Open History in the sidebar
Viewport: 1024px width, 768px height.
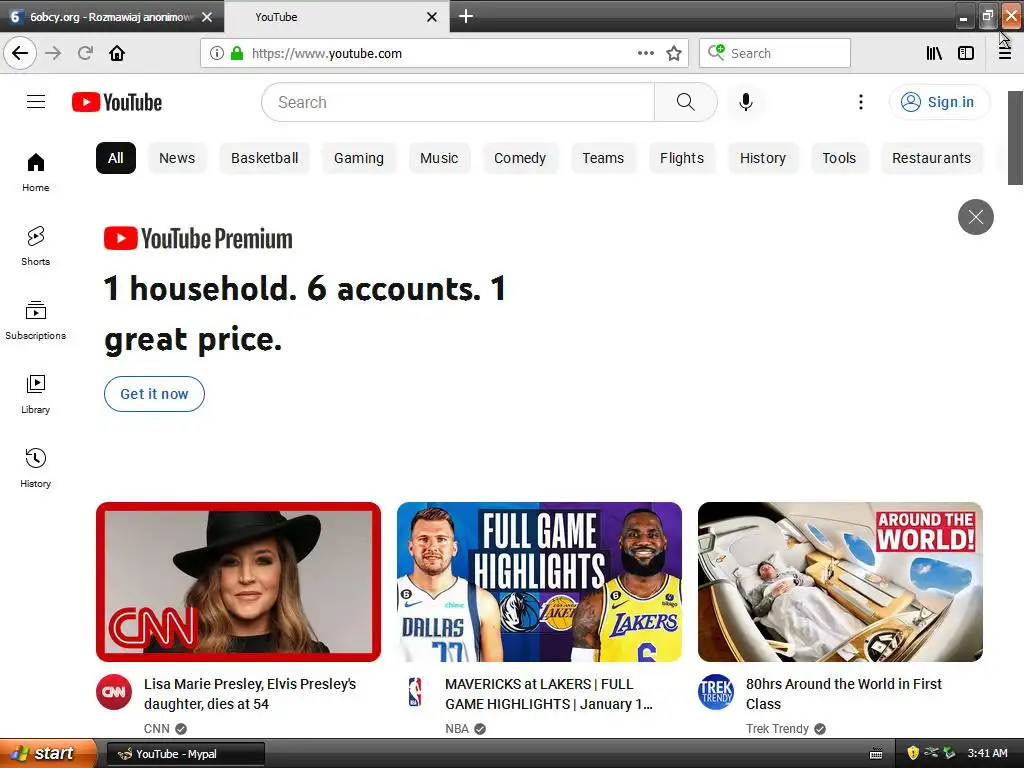point(36,468)
